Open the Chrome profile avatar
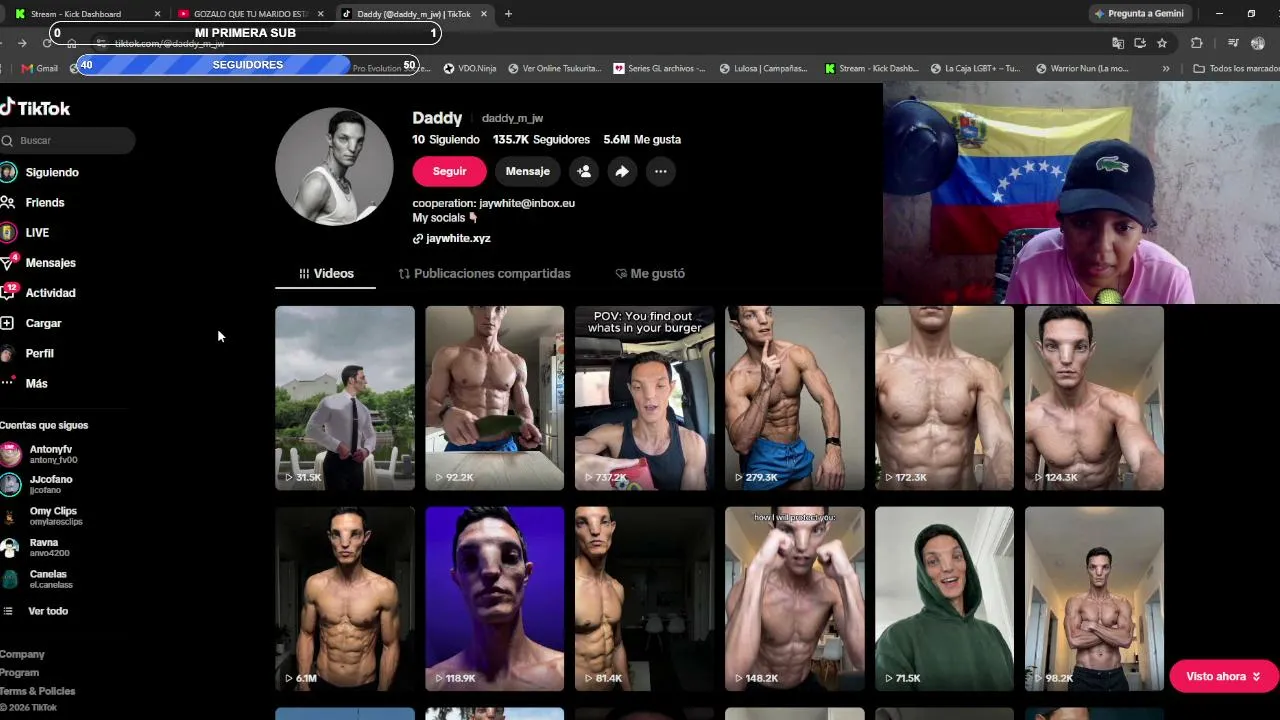 1258,43
